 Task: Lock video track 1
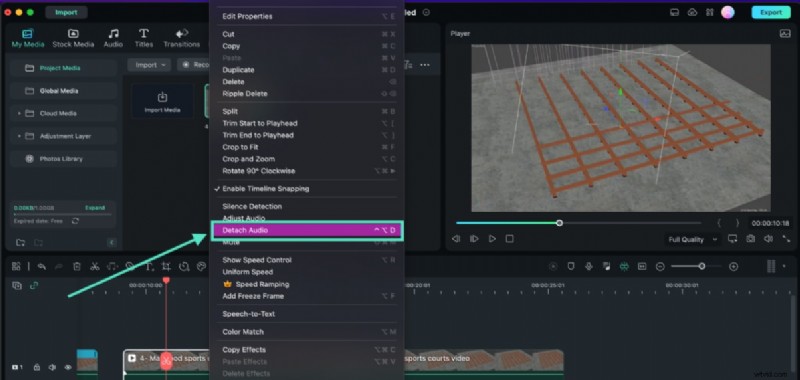[37, 367]
